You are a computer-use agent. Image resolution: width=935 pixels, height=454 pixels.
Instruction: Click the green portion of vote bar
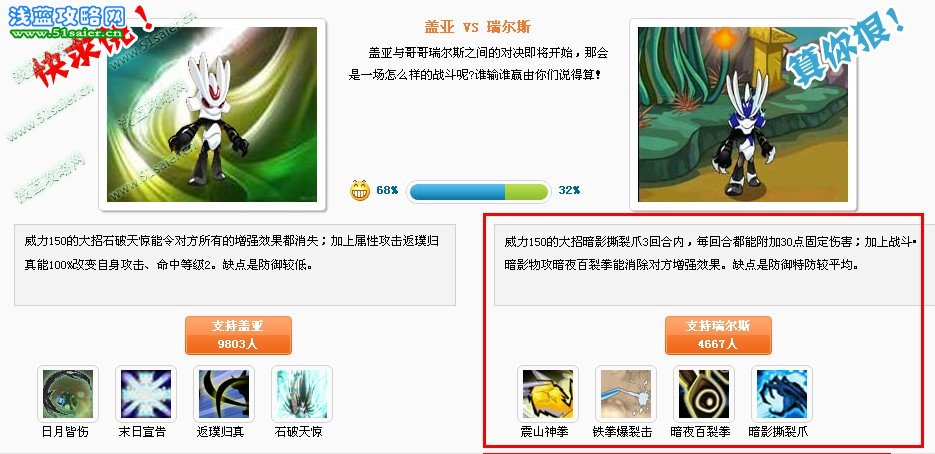pyautogui.click(x=526, y=192)
